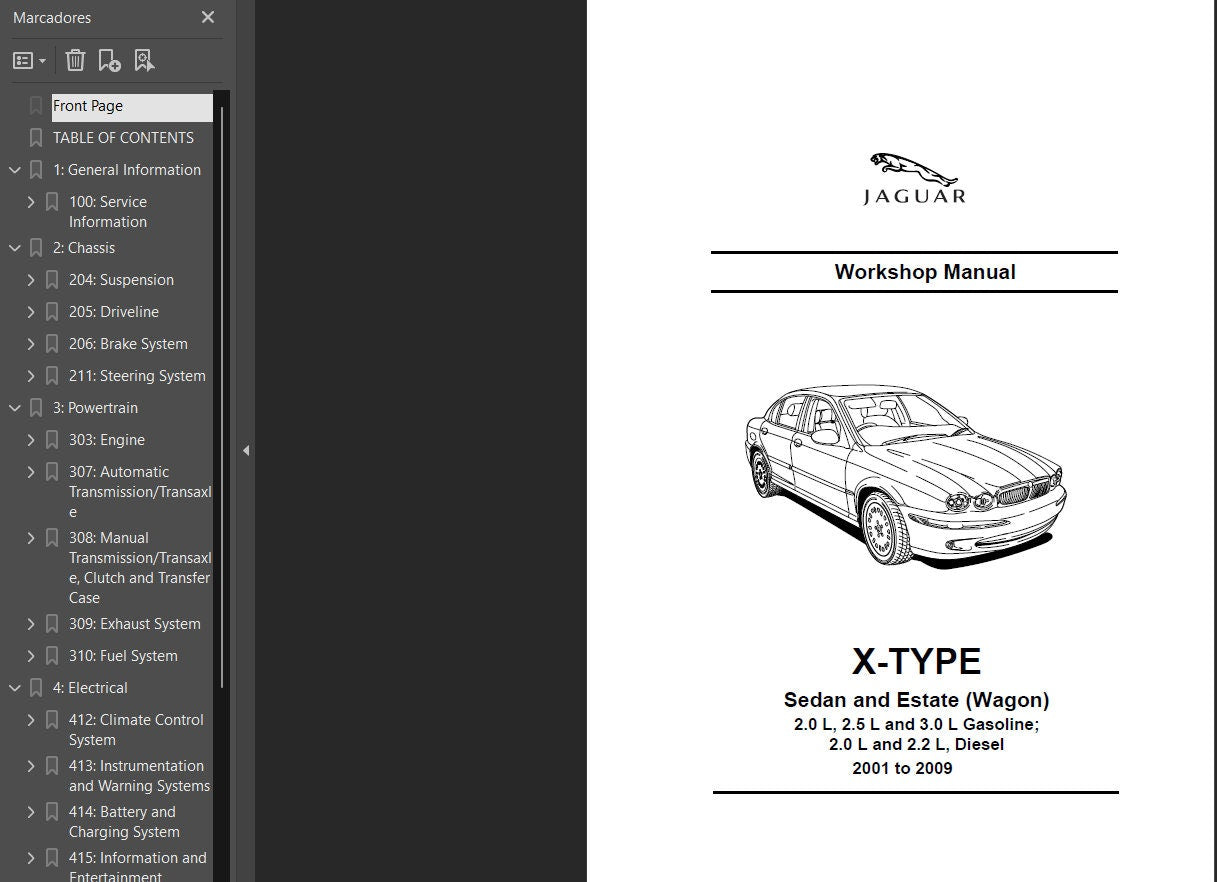Click the bookmark icon beside 309: Exhaust System
1217x882 pixels.
[52, 624]
